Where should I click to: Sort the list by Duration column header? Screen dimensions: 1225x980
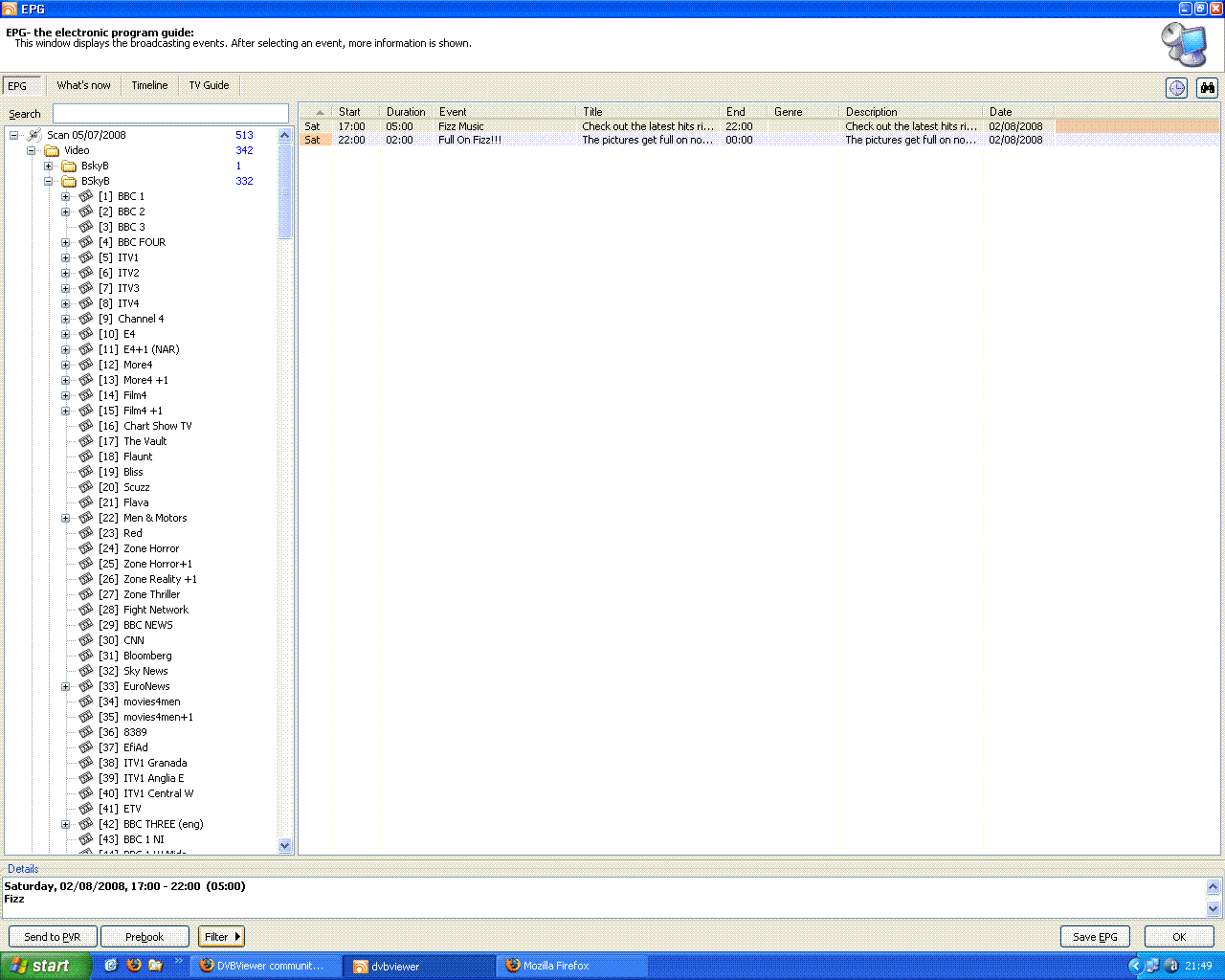coord(406,112)
